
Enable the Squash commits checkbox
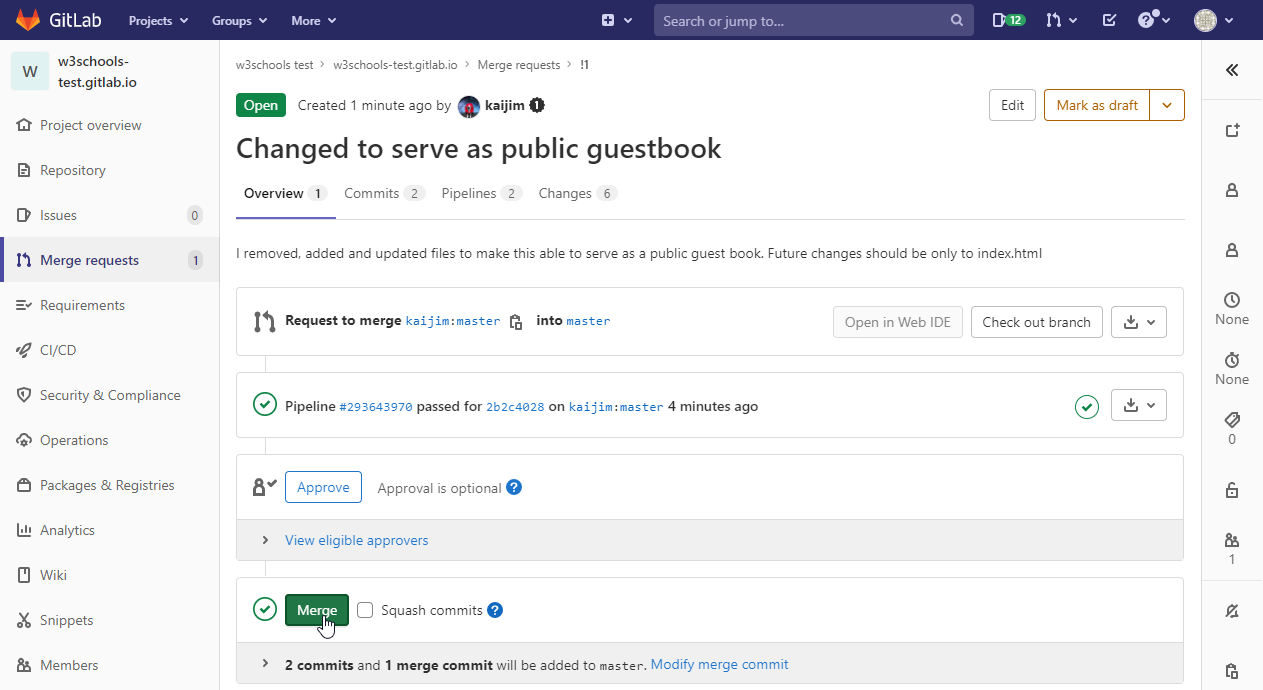(x=365, y=610)
